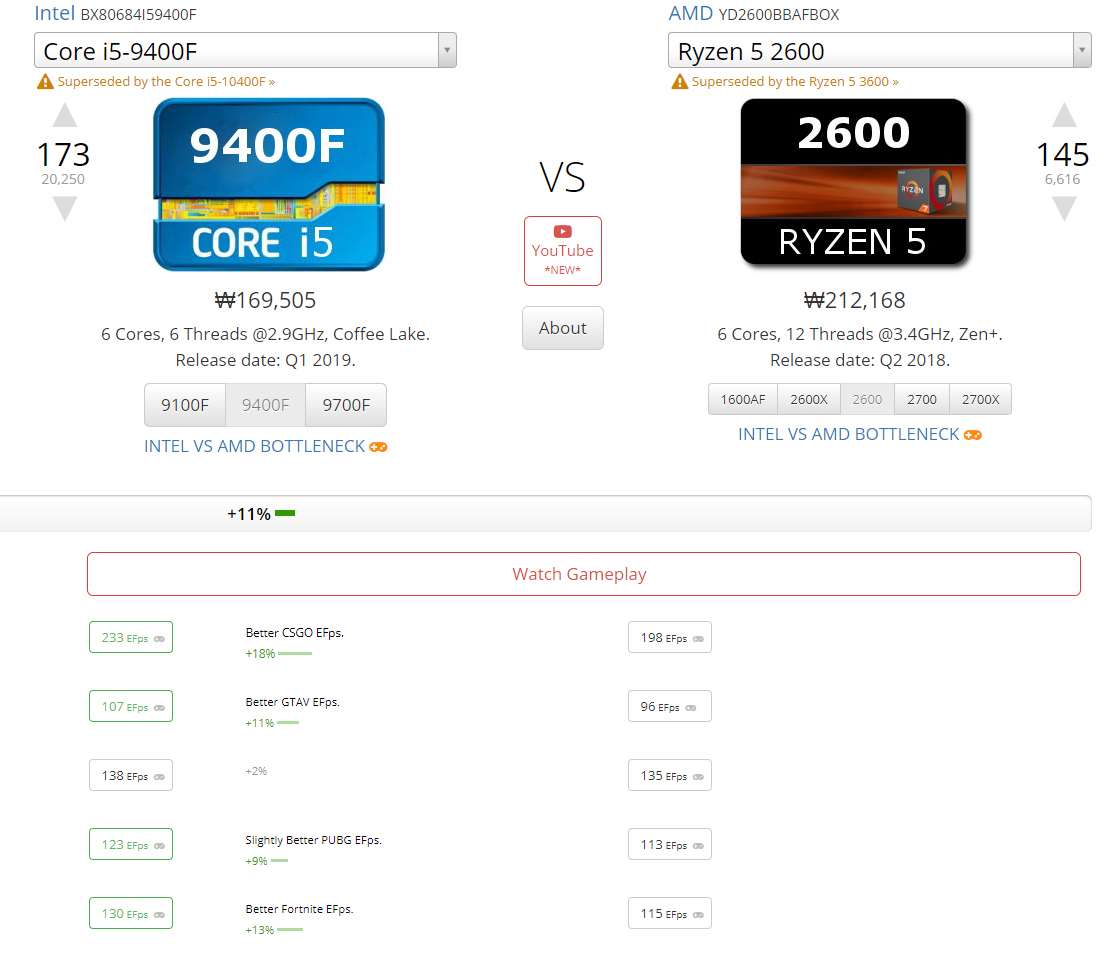Click the Fortnite +13% indicator bar
This screenshot has width=1105, height=957.
(290, 930)
